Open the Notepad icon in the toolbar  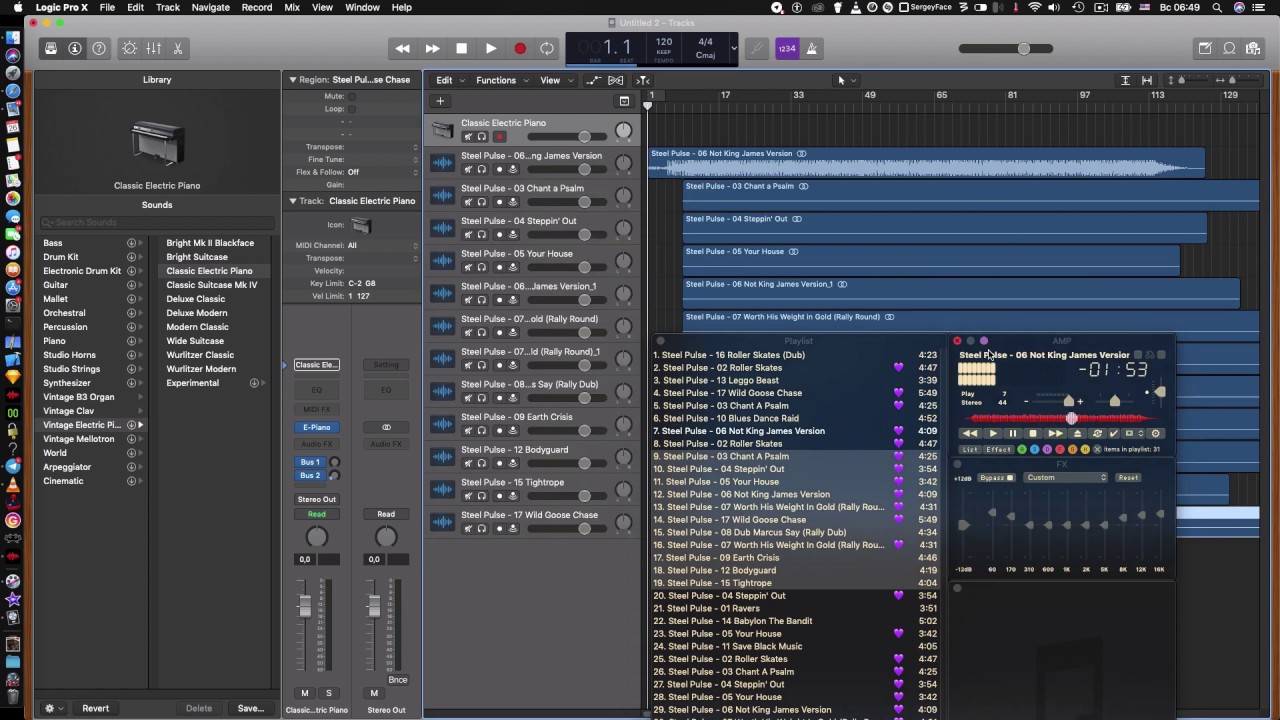click(1205, 48)
